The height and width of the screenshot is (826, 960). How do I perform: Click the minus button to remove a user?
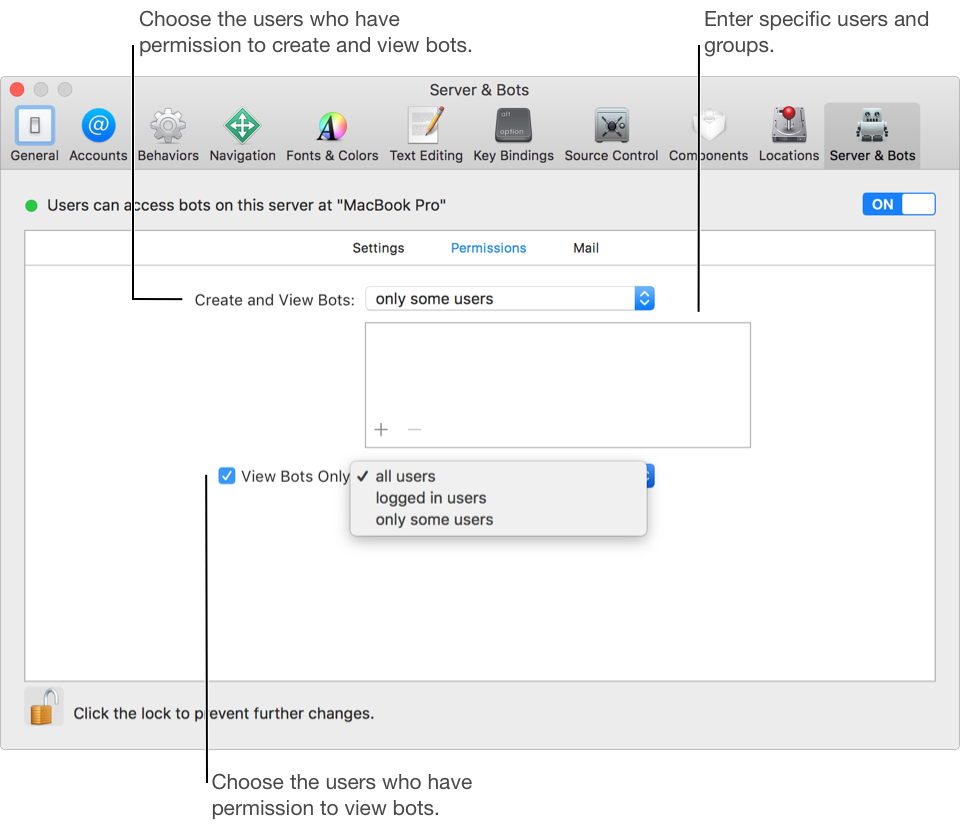coord(414,429)
